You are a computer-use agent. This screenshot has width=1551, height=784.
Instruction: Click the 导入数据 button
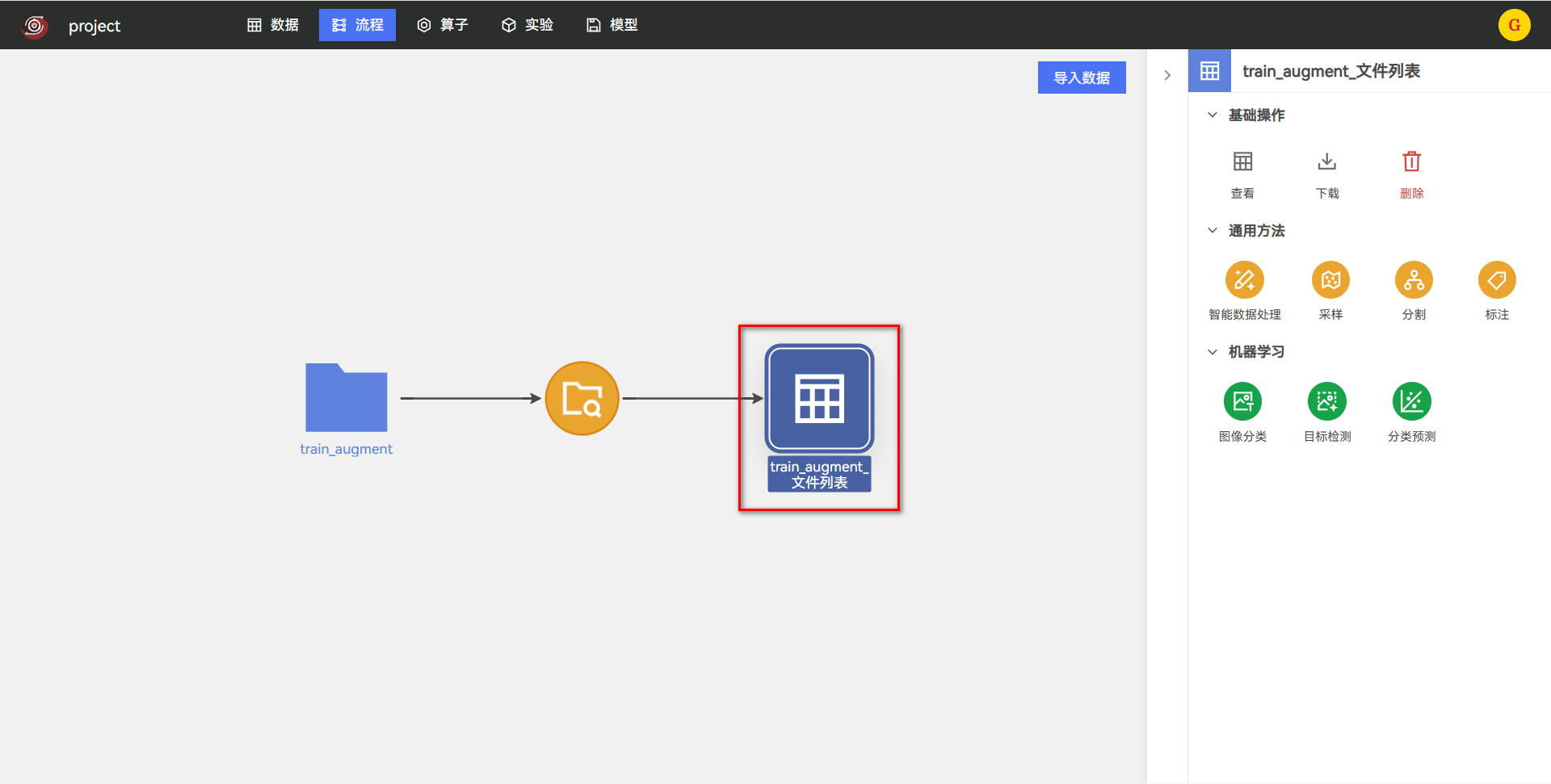(1082, 78)
